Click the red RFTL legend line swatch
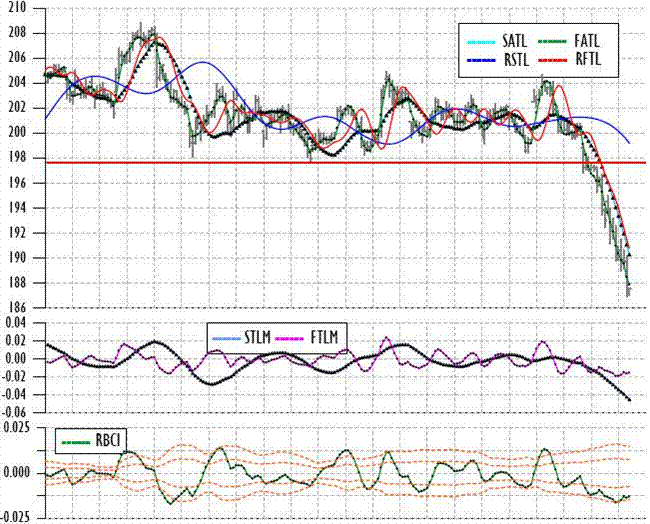650x524 pixels. click(x=553, y=61)
